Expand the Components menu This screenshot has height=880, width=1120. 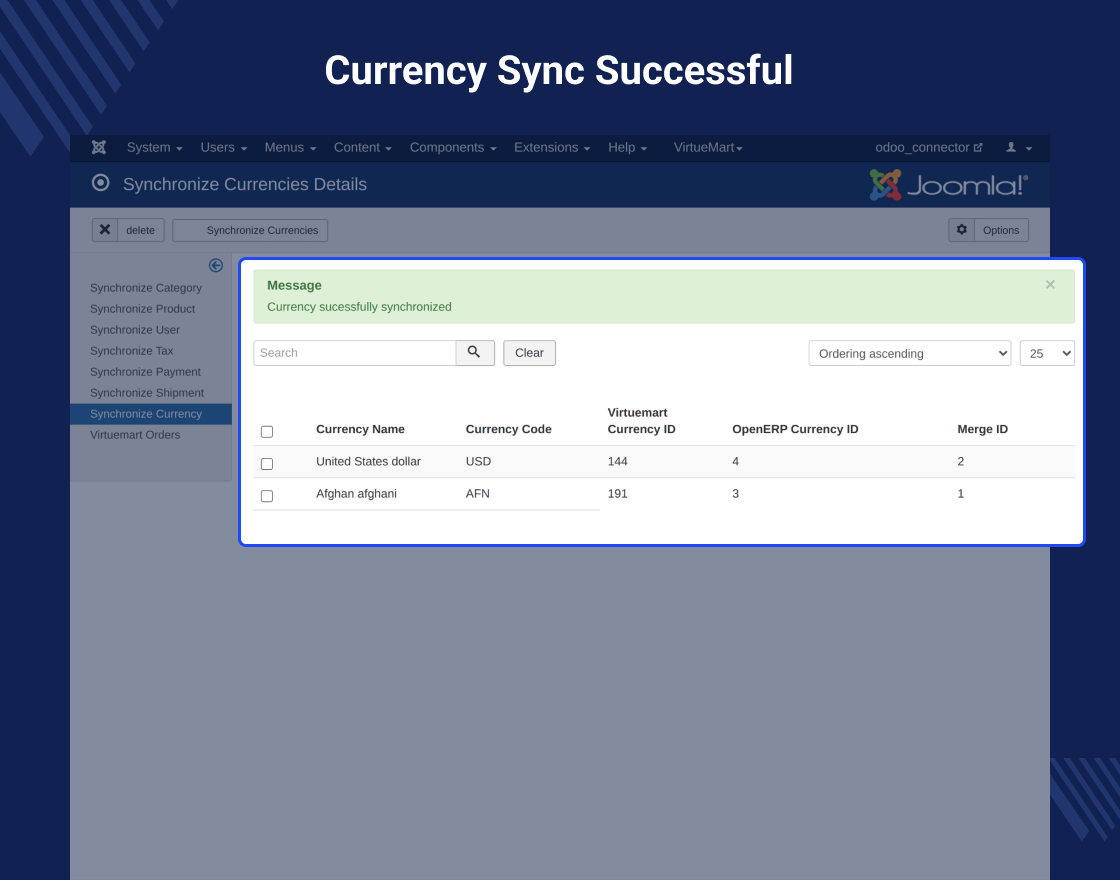coord(453,147)
